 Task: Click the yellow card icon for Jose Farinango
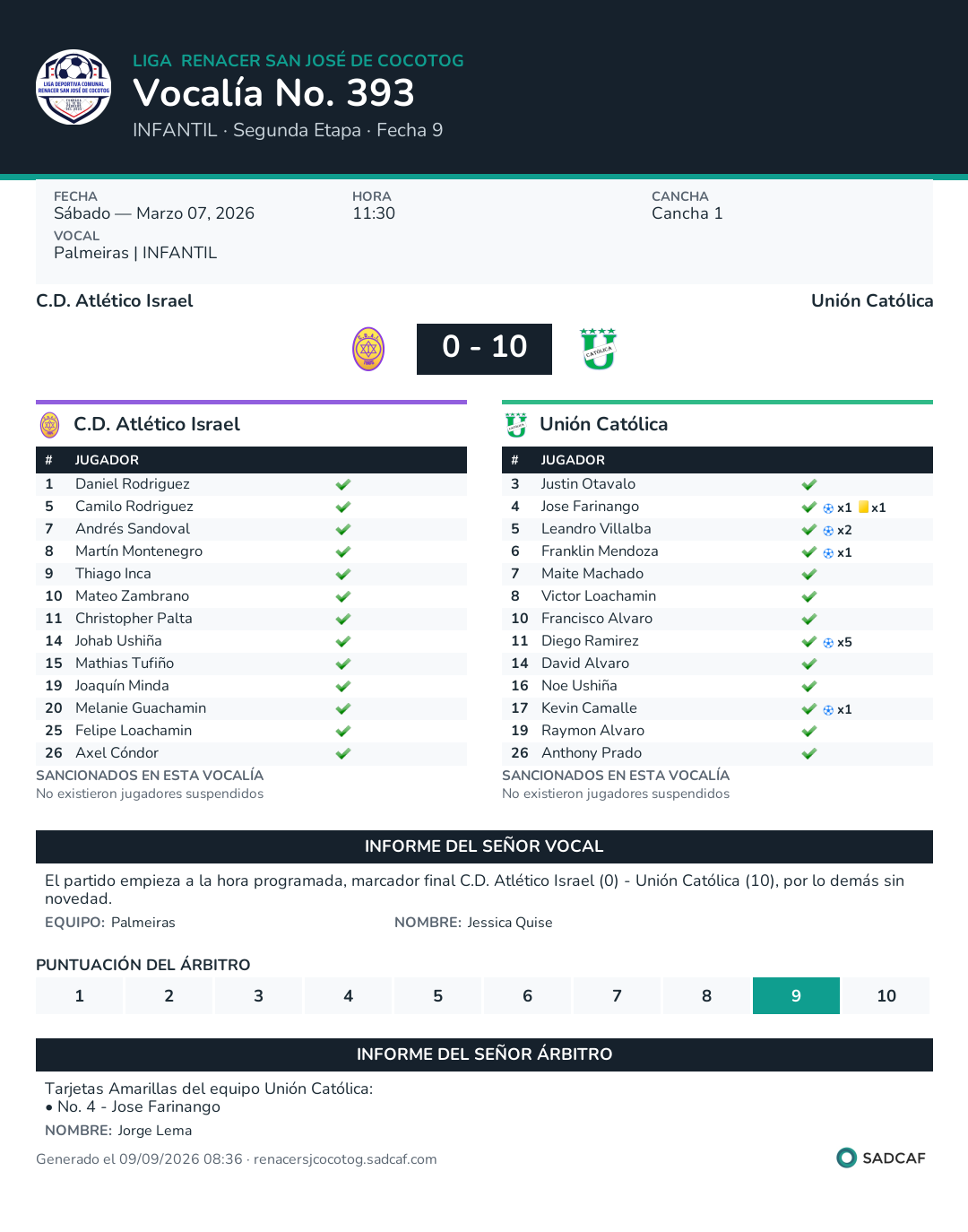tap(864, 507)
